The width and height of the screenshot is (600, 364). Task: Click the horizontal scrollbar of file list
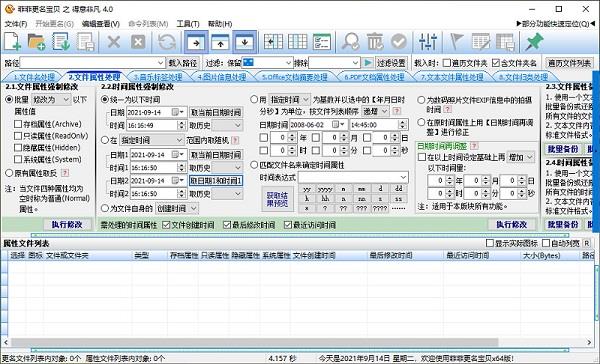[254, 342]
